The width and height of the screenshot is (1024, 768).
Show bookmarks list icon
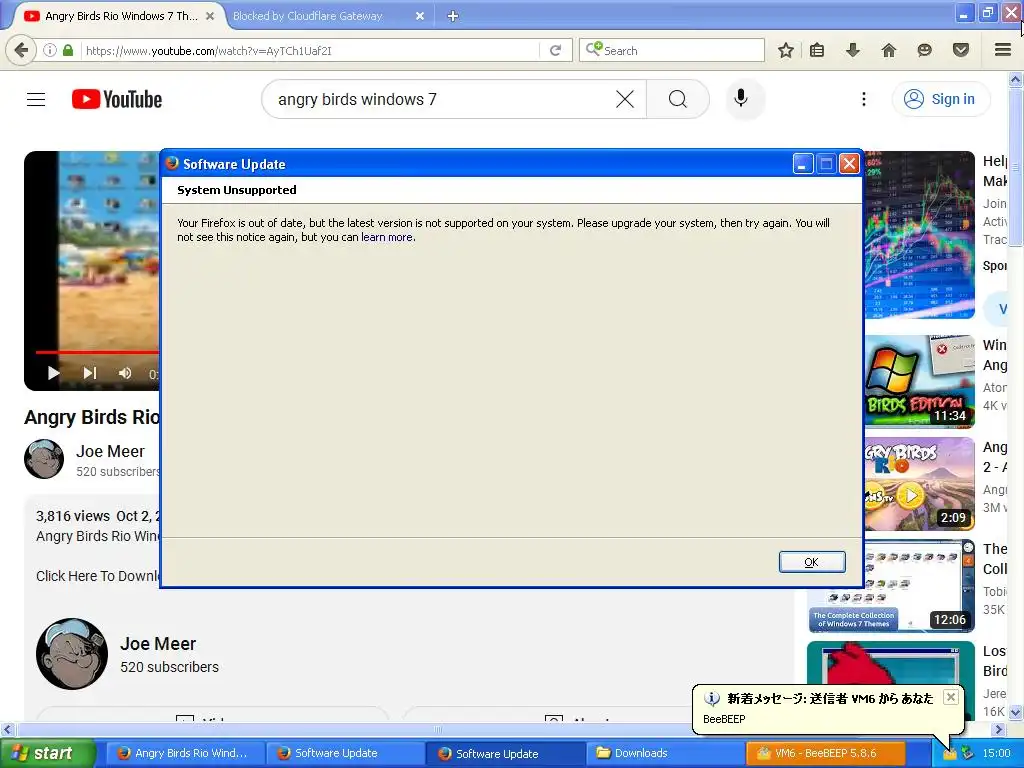817,50
